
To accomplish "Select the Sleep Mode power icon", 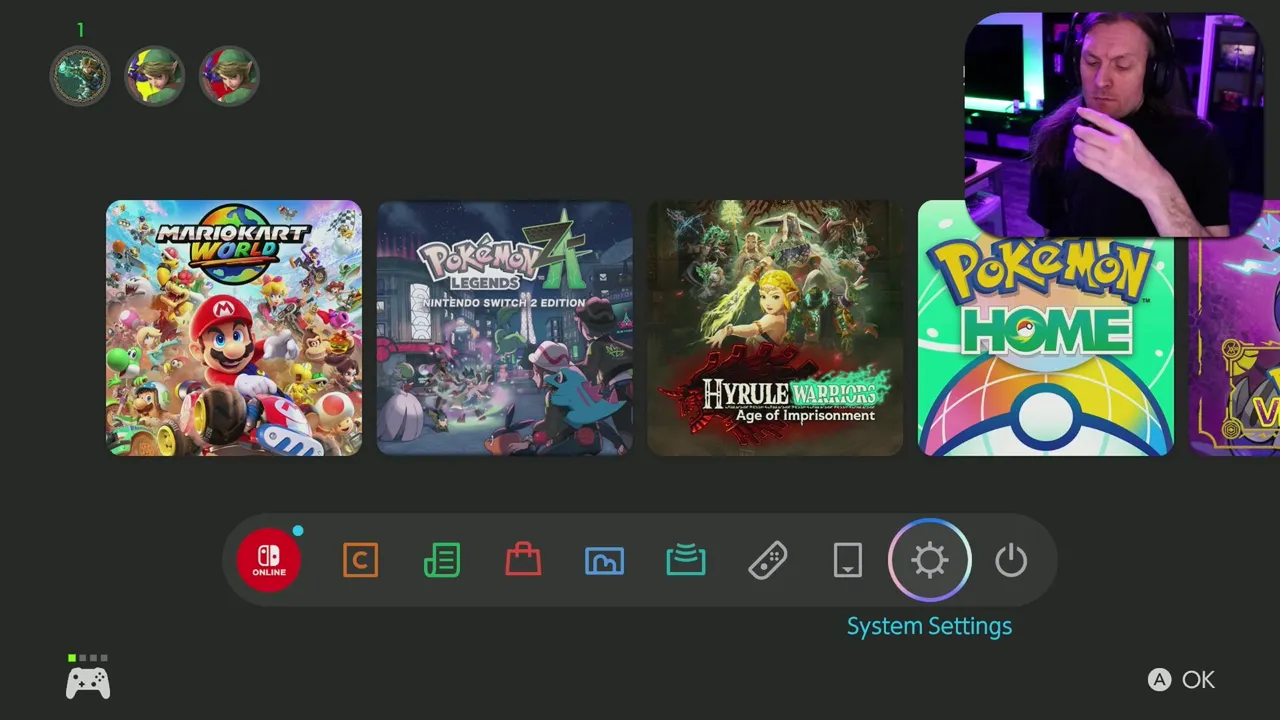I will tap(1011, 560).
